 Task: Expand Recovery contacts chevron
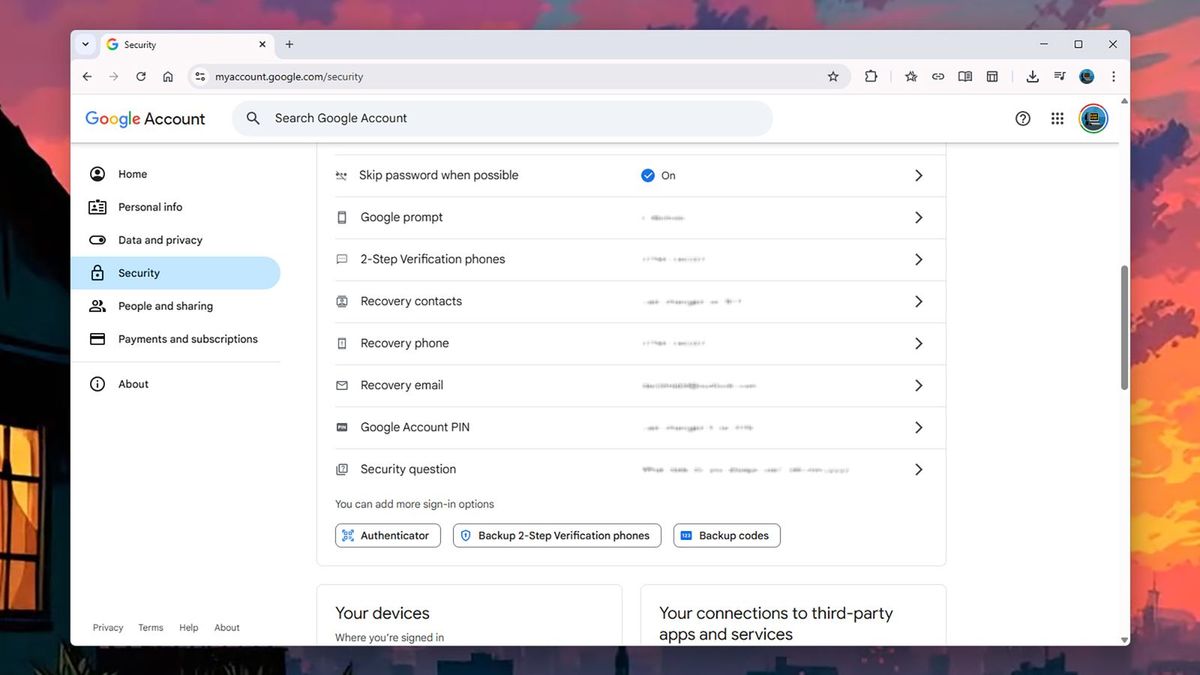tap(918, 301)
